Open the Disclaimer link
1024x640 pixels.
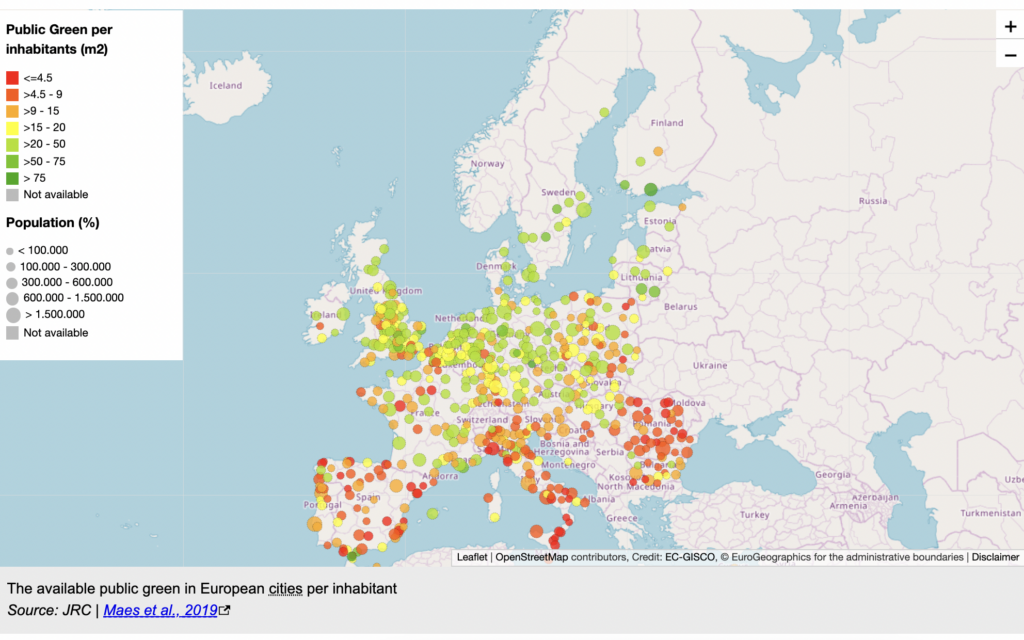point(995,557)
